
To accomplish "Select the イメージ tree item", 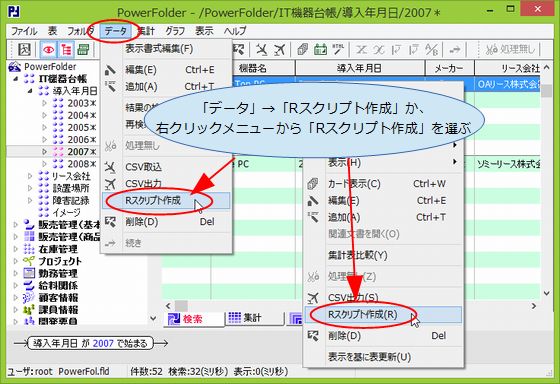I will click(x=66, y=213).
